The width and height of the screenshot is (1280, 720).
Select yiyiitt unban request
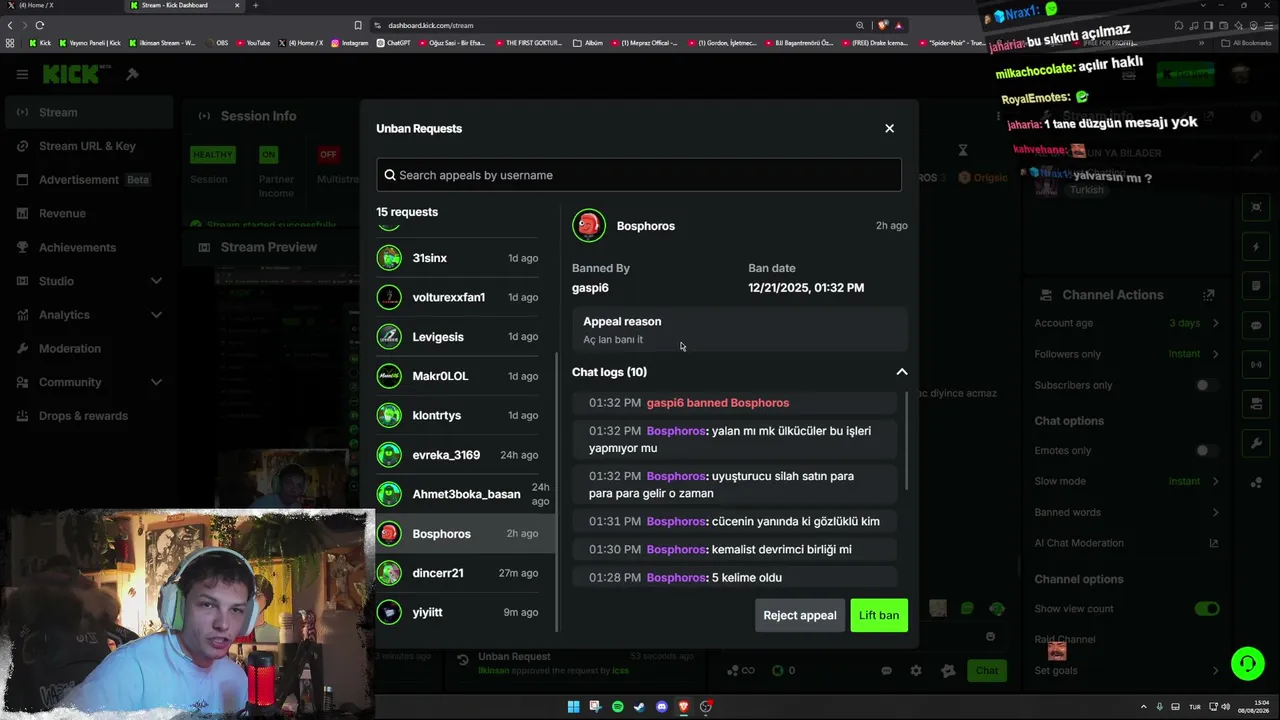click(458, 612)
